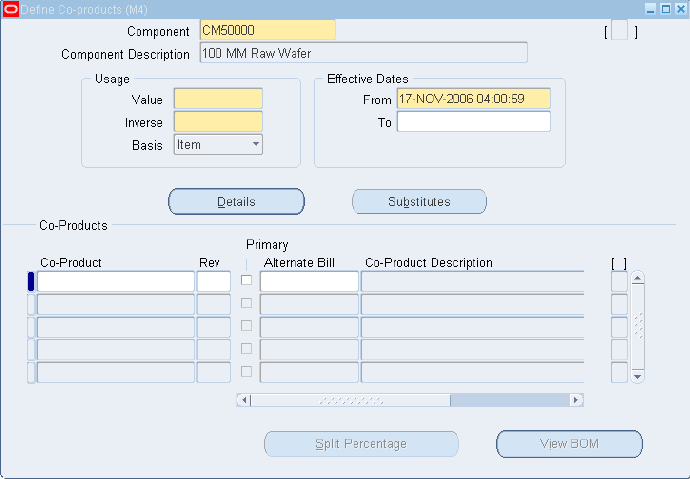Viewport: 690px width, 479px height.
Task: Click the first row Rev field
Action: pos(213,282)
